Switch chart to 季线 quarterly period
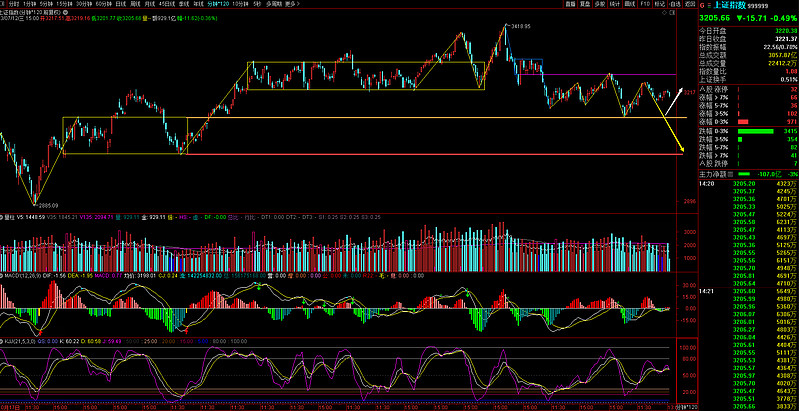Viewport: 800px width, 411px height. tap(183, 4)
